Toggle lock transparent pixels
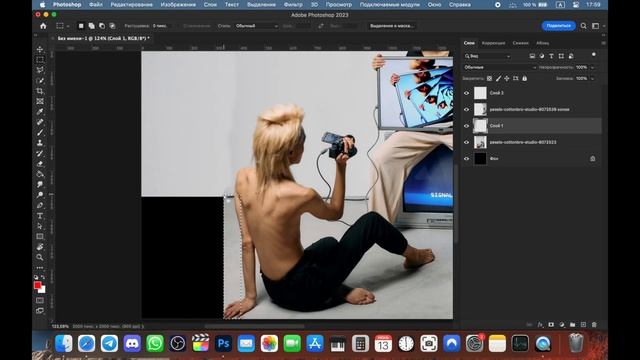640x360 pixels. coord(489,78)
